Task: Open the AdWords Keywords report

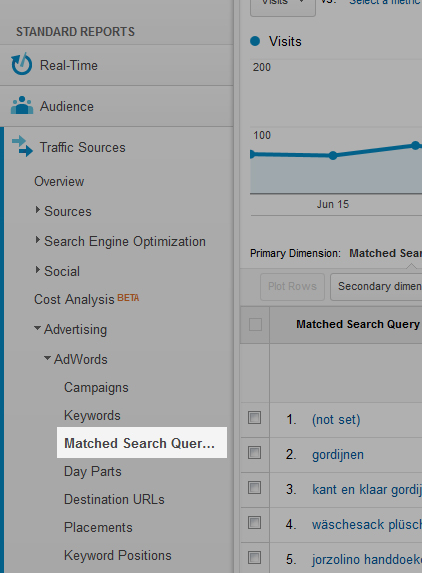Action: [92, 415]
